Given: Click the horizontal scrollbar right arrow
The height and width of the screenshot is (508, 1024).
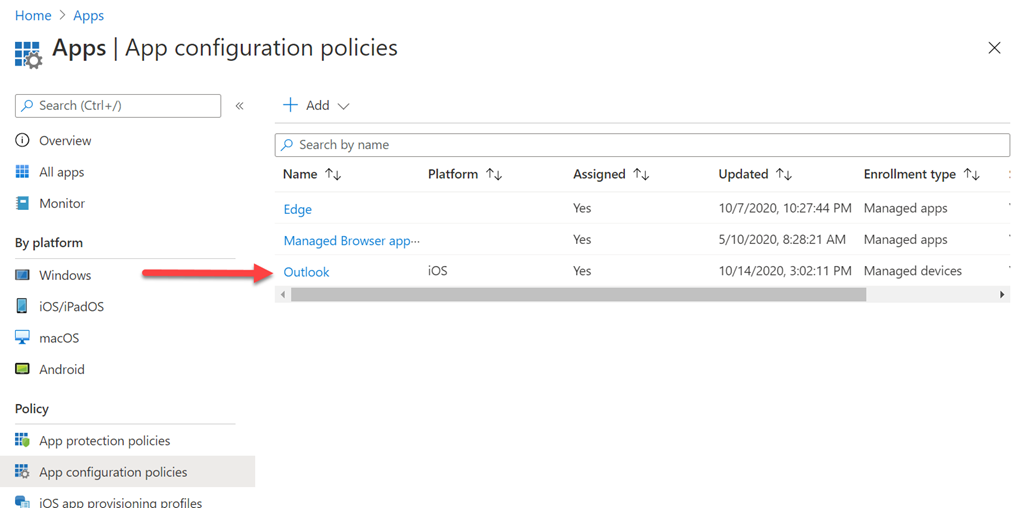Looking at the screenshot, I should point(1002,295).
